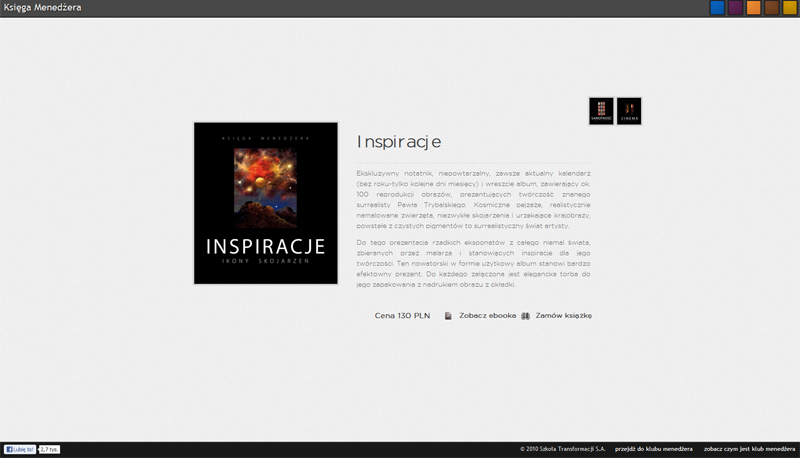The image size is (800, 458).
Task: Open the Samotność book thumbnail
Action: click(x=601, y=111)
